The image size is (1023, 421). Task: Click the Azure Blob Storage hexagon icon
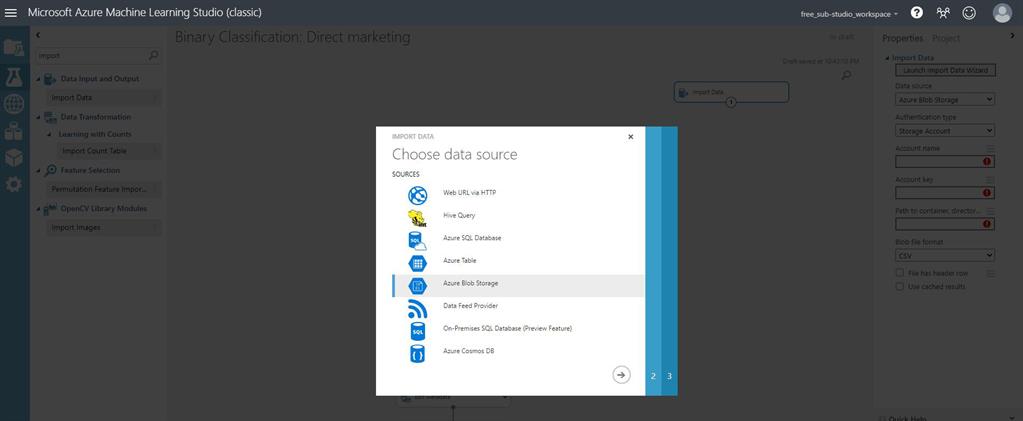(x=418, y=286)
